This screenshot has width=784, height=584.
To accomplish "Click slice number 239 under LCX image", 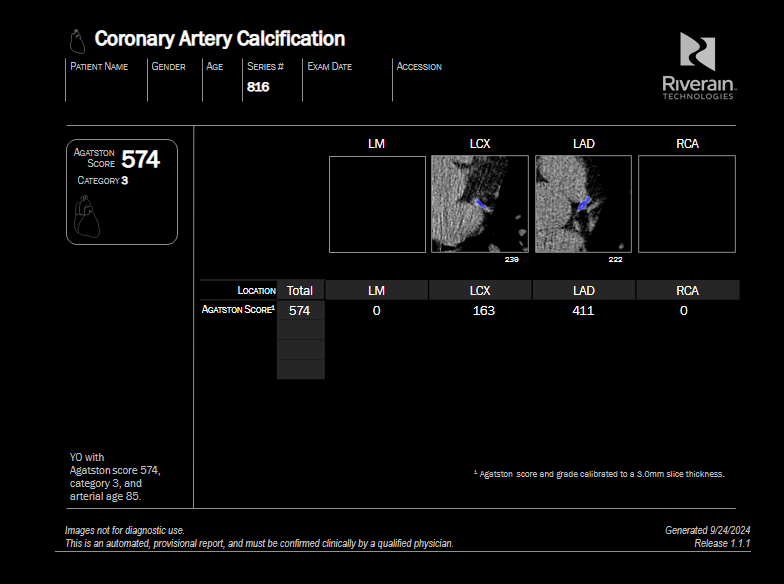I will pos(512,260).
